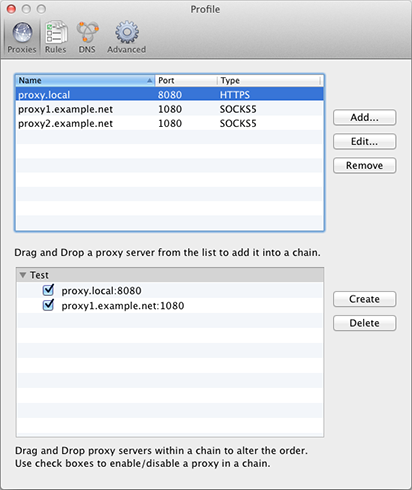The height and width of the screenshot is (490, 412).
Task: Click the Add... proxy button
Action: coord(364,118)
